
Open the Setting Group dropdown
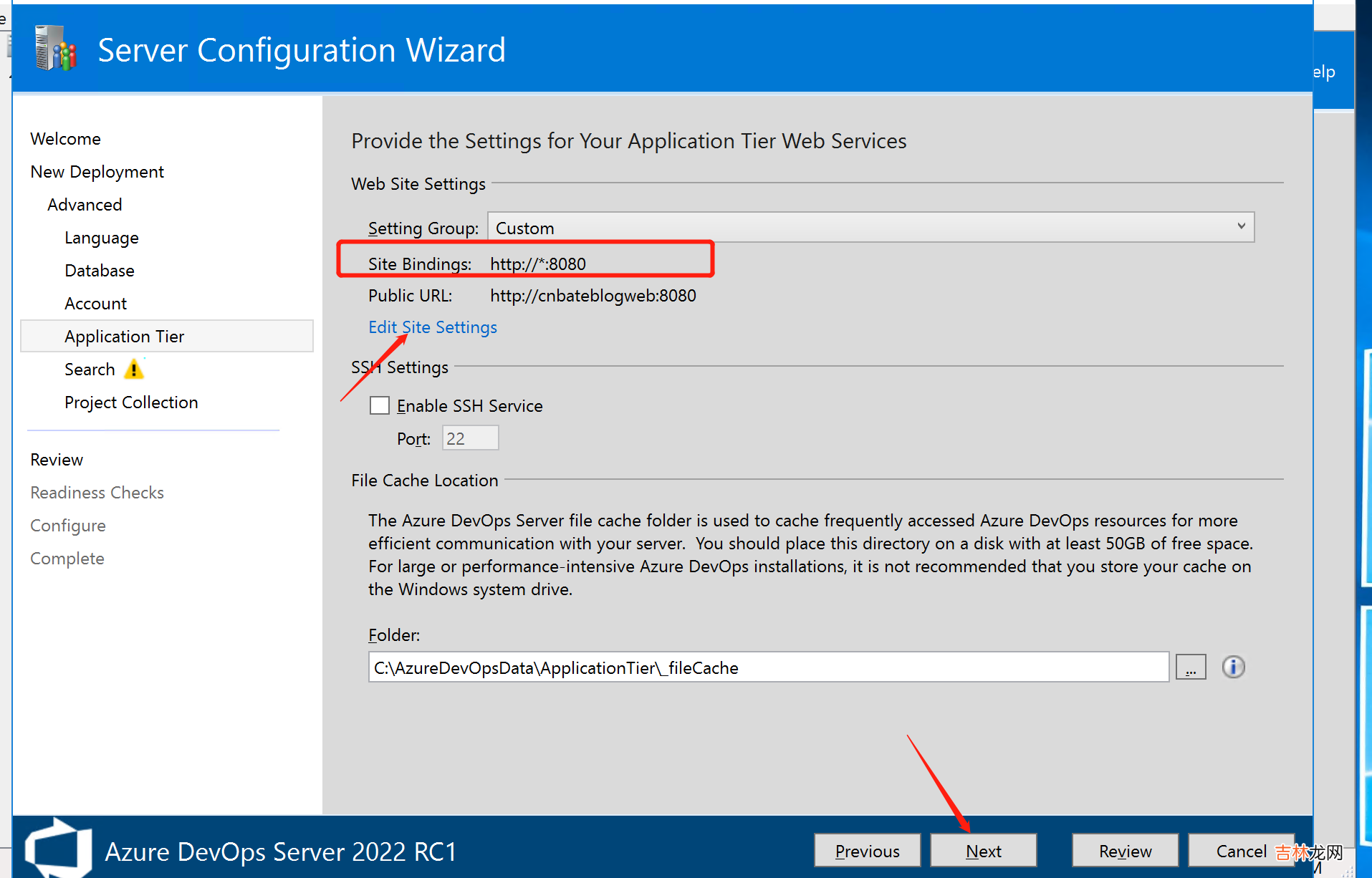click(x=870, y=228)
